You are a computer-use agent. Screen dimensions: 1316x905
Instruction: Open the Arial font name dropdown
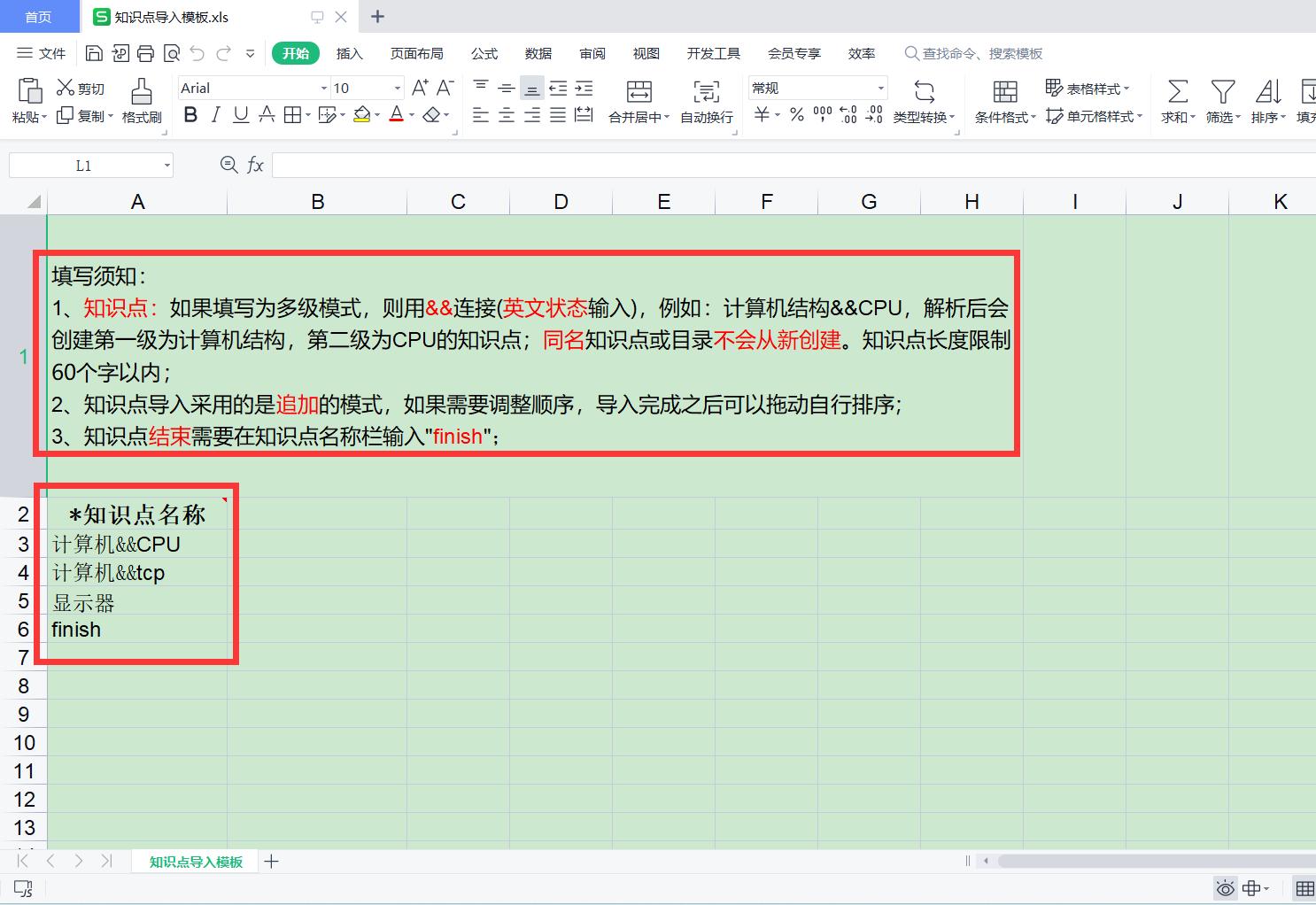click(x=323, y=89)
